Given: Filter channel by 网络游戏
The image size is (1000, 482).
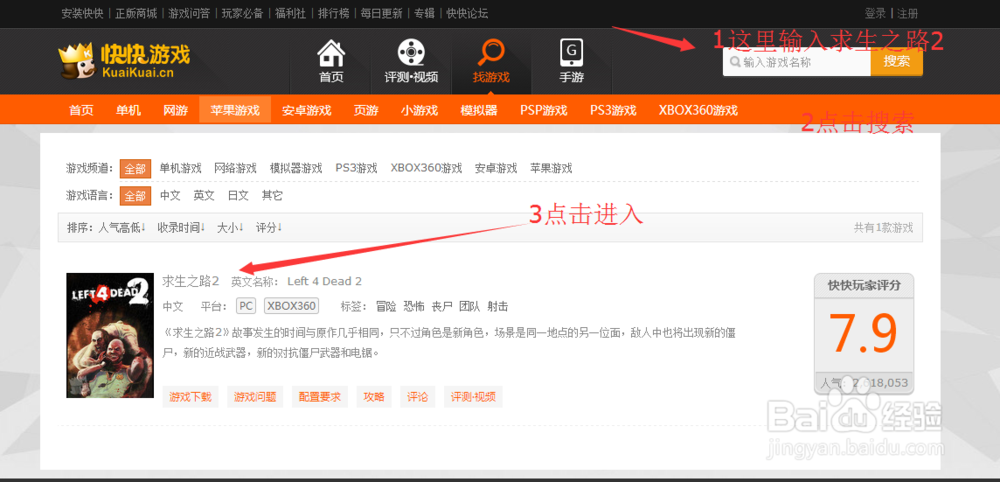Looking at the screenshot, I should tap(235, 168).
